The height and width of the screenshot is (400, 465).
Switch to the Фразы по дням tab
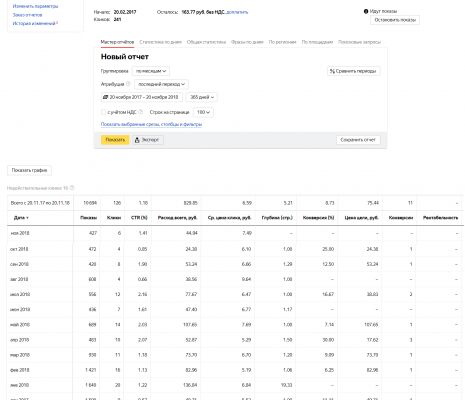(247, 42)
